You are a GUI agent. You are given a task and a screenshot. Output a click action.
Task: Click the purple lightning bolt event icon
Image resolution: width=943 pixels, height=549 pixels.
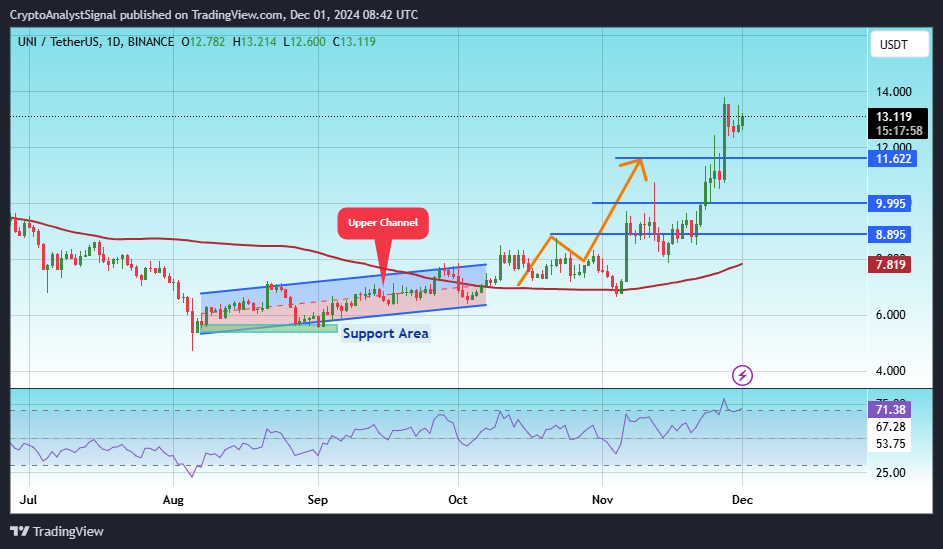[742, 376]
